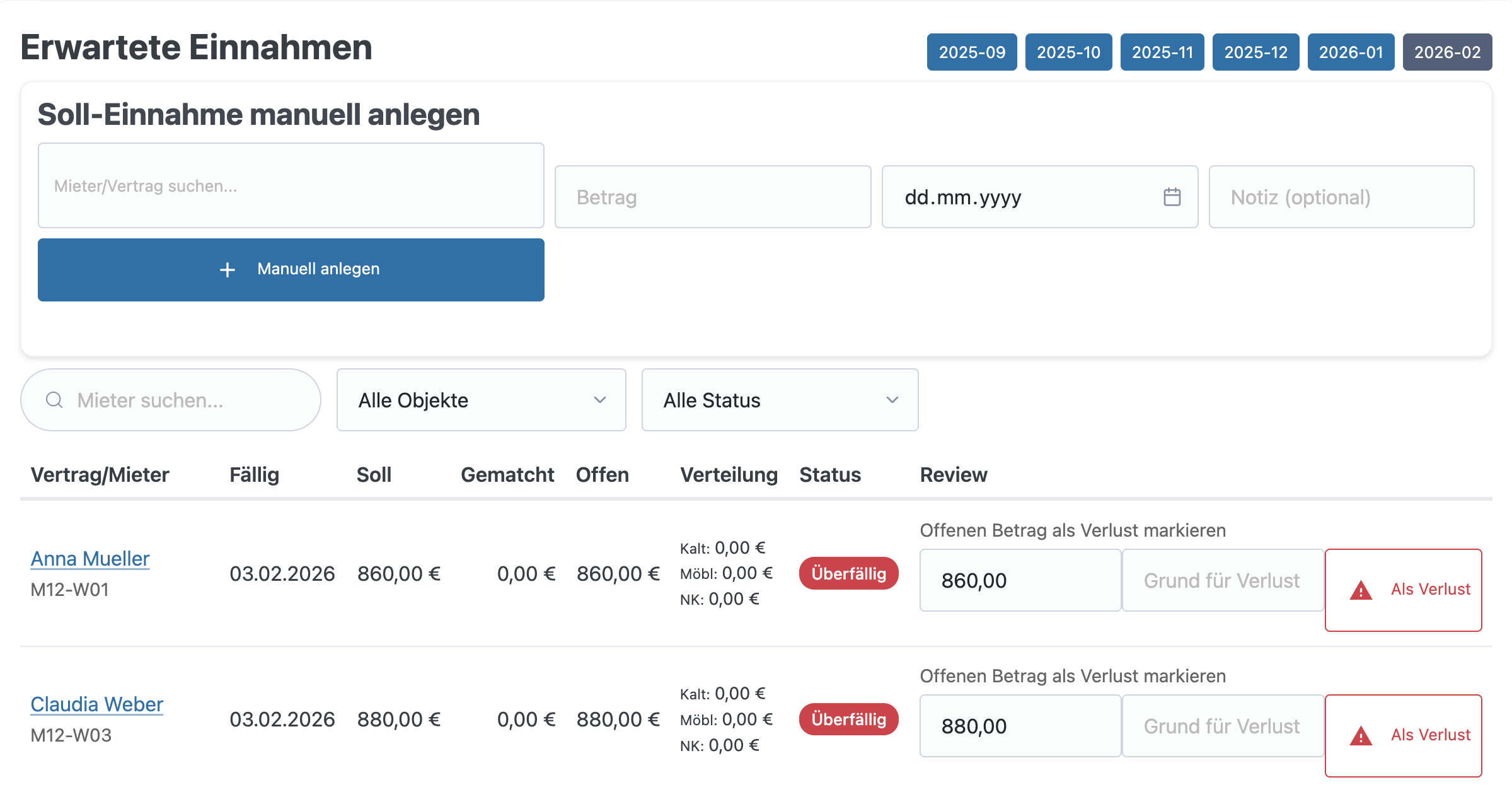This screenshot has width=1512, height=787.
Task: Click the Notiz (optional) field
Action: (1341, 197)
